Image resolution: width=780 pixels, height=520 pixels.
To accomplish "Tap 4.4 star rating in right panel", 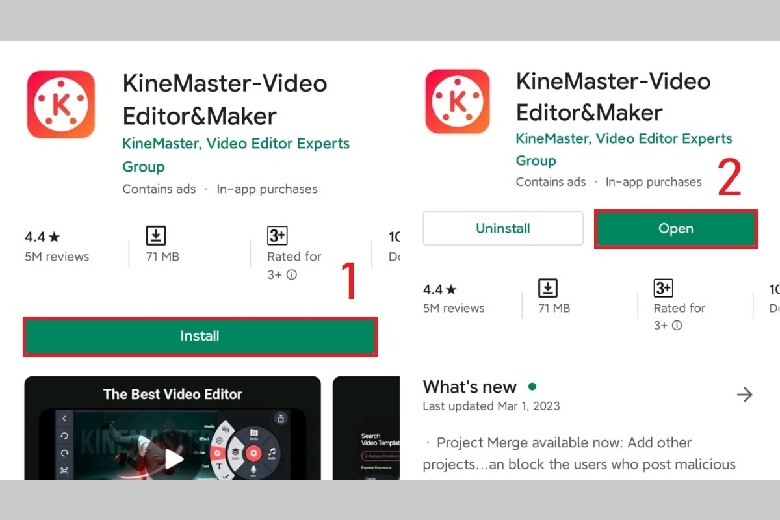I will tap(440, 289).
